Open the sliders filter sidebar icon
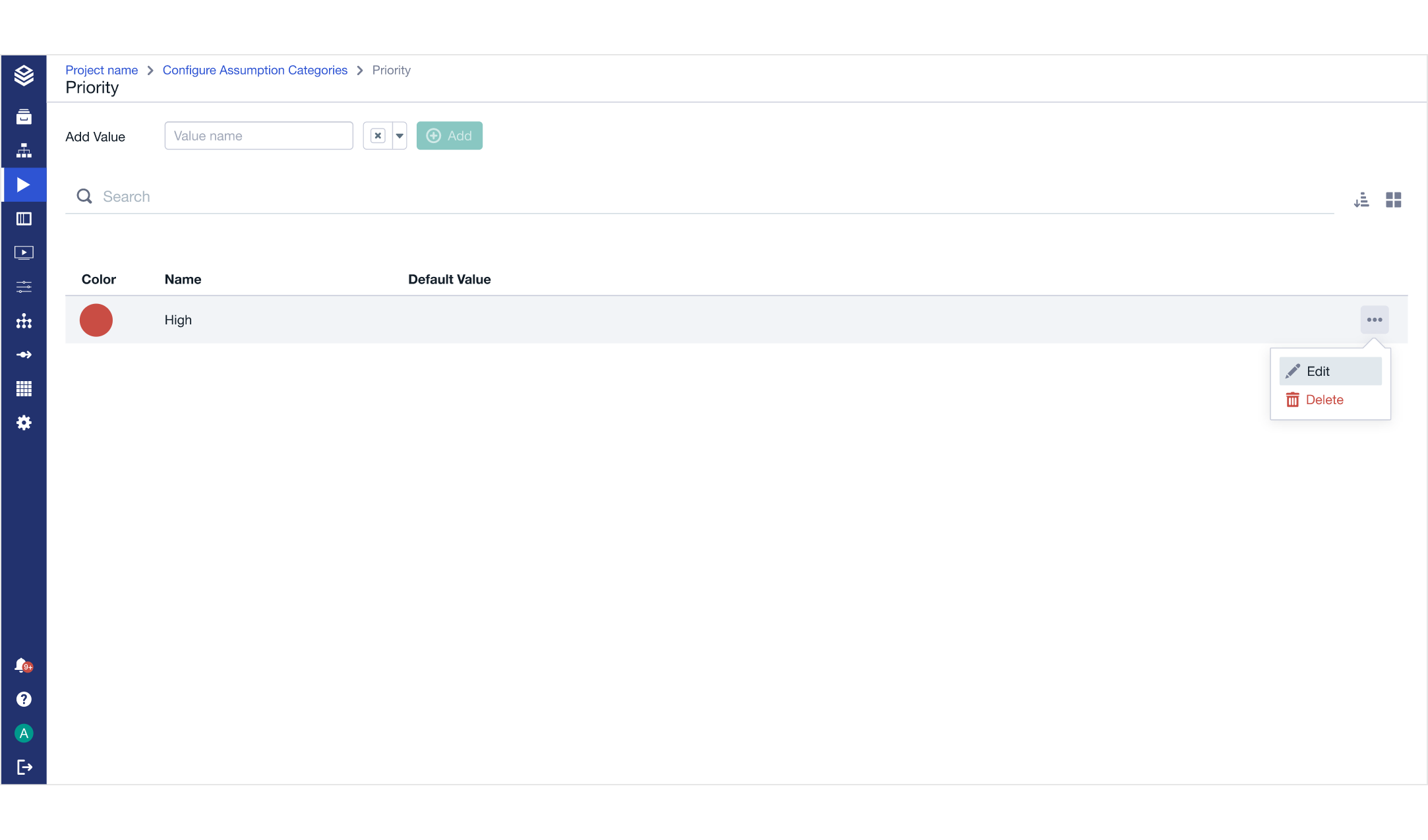The width and height of the screenshot is (1428, 840). click(x=24, y=287)
